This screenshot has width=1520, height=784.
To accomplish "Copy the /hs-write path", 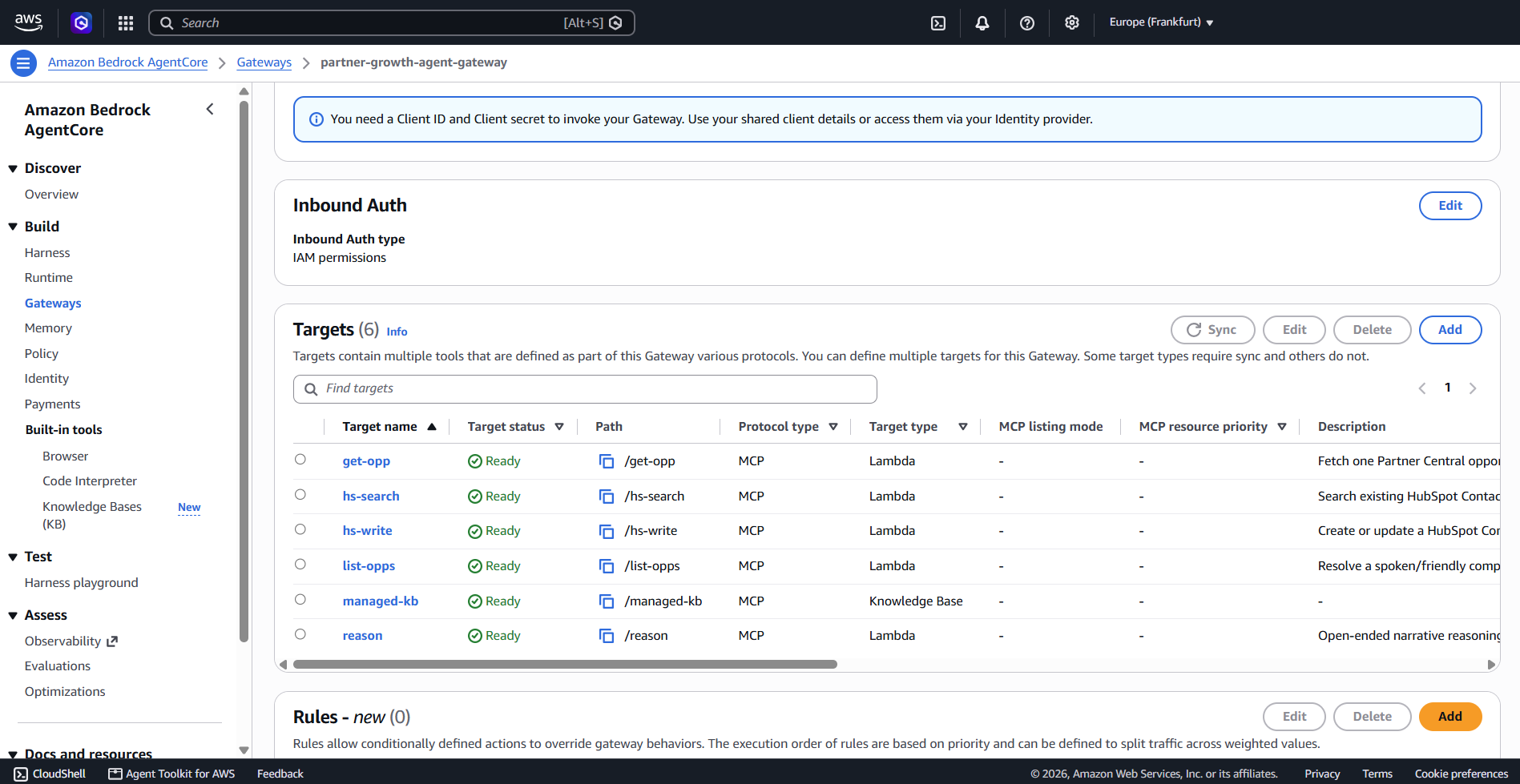I will pos(607,531).
